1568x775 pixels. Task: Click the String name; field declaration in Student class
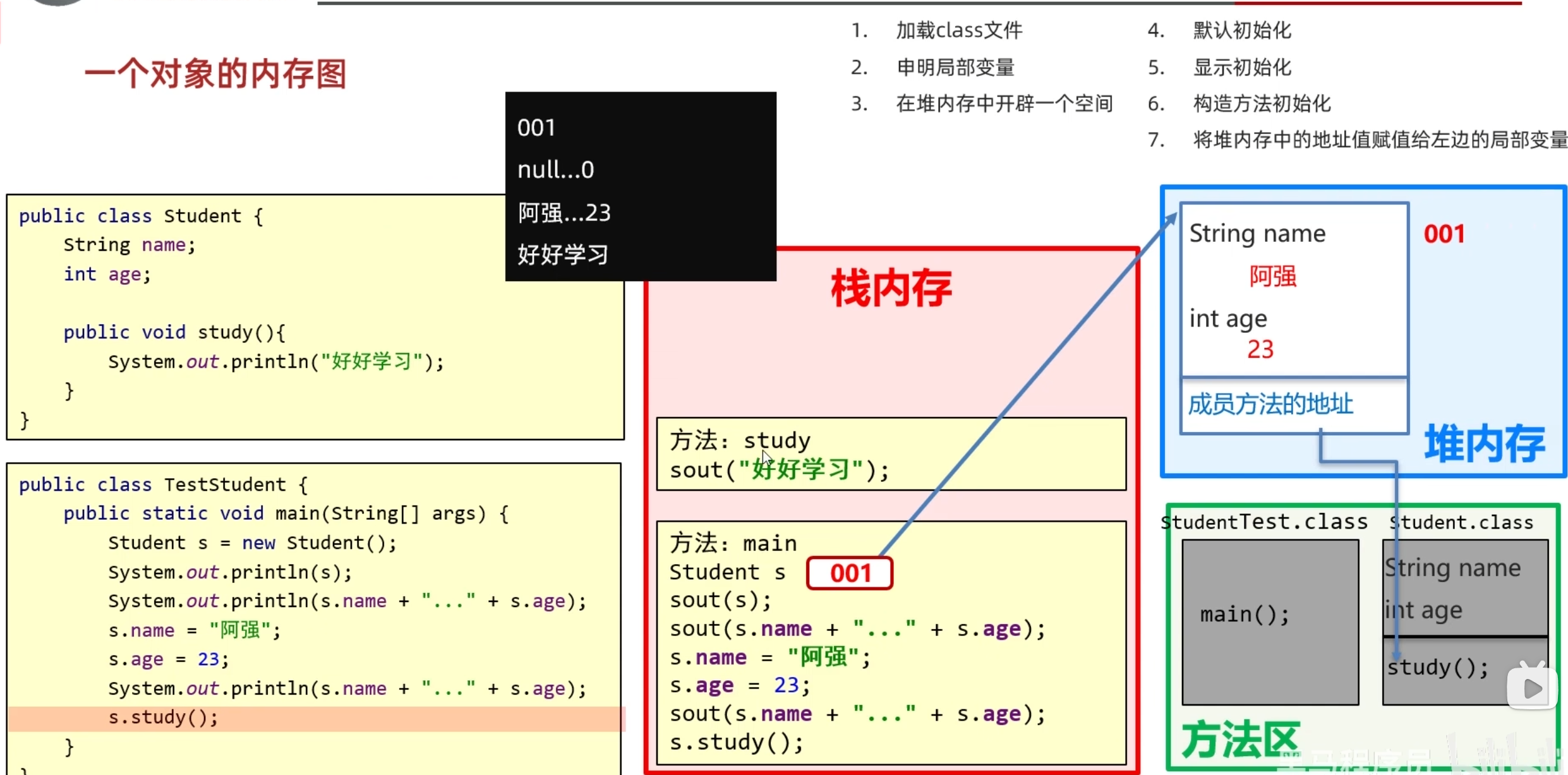coord(130,245)
